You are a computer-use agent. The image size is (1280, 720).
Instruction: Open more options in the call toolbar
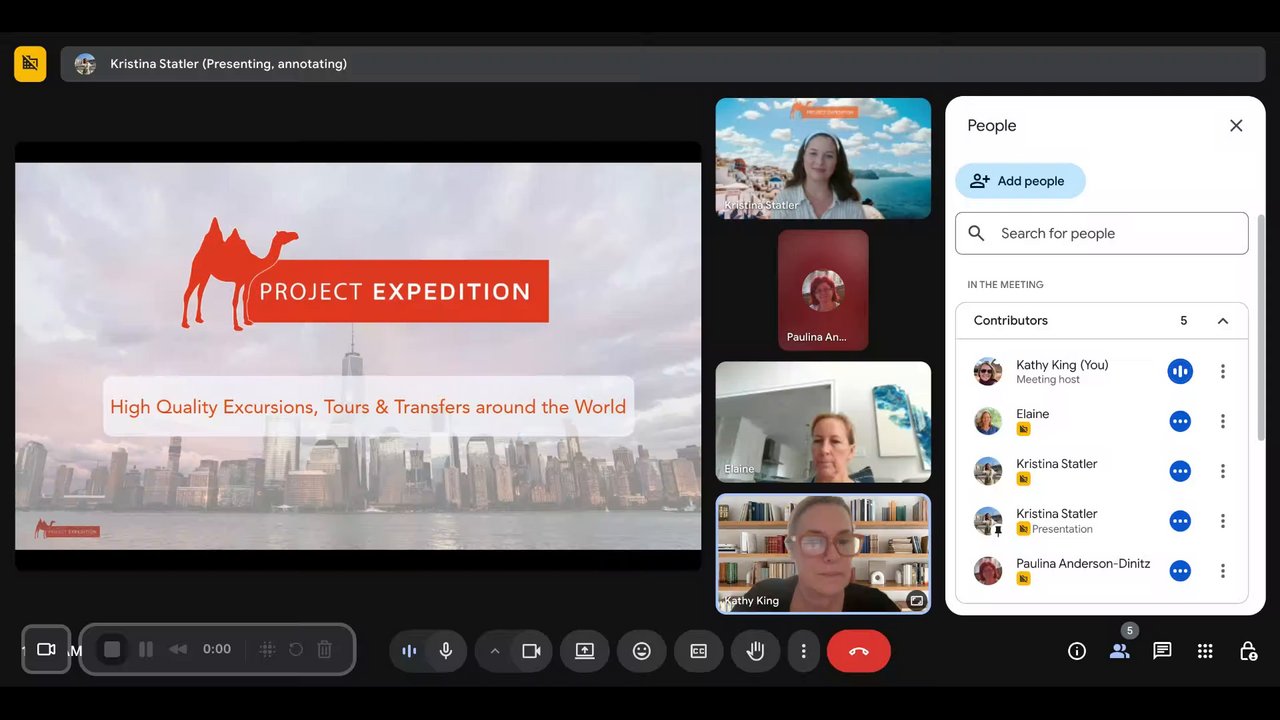point(803,651)
